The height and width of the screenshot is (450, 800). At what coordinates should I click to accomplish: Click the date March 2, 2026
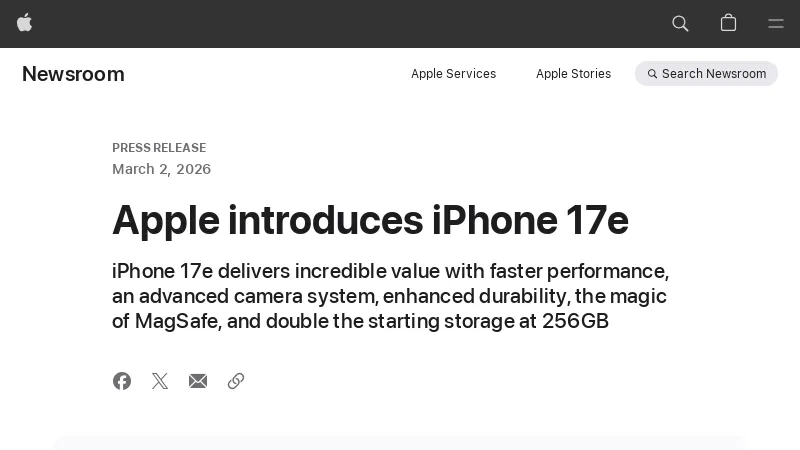tap(161, 169)
